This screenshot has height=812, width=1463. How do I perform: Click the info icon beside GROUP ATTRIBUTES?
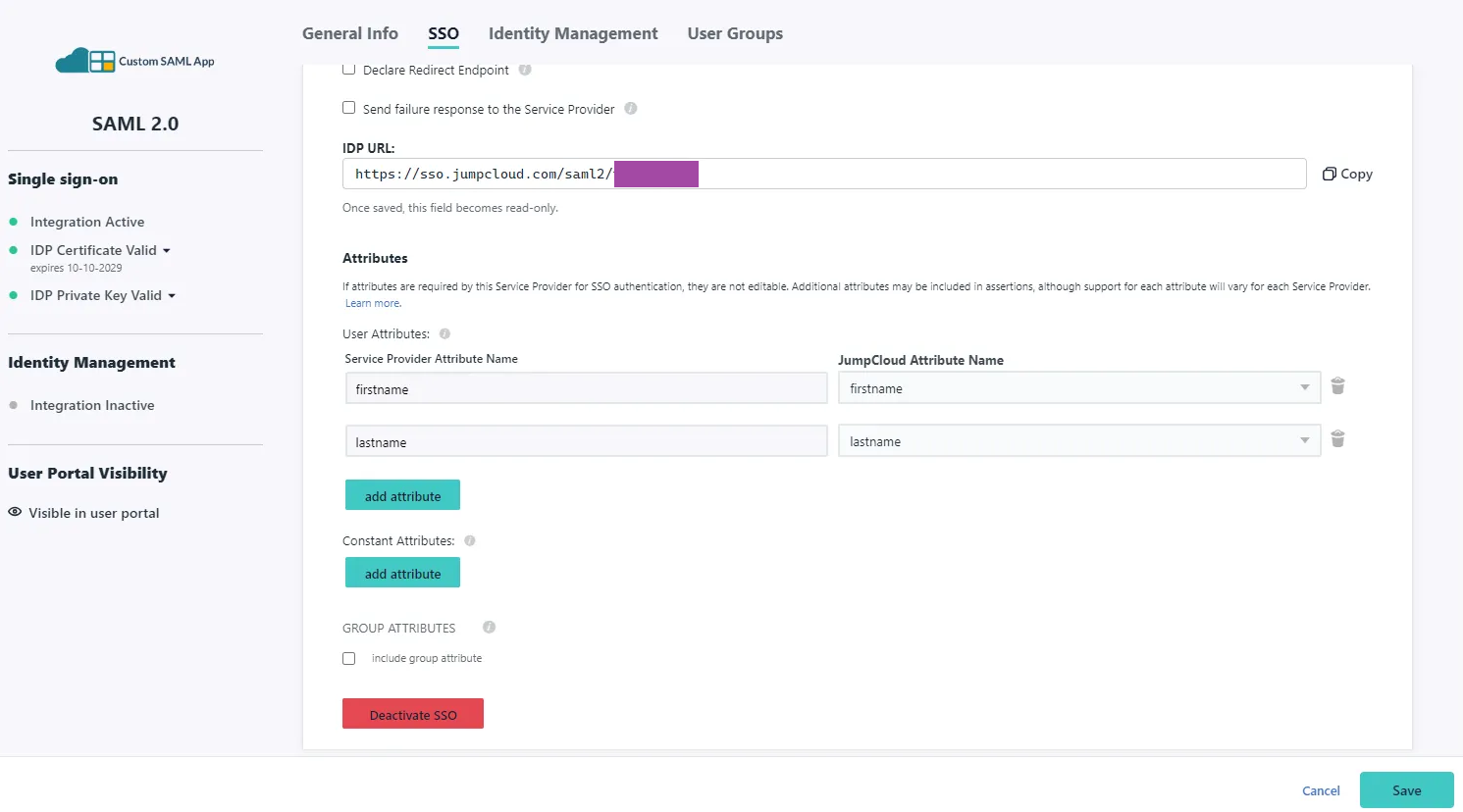tap(489, 627)
